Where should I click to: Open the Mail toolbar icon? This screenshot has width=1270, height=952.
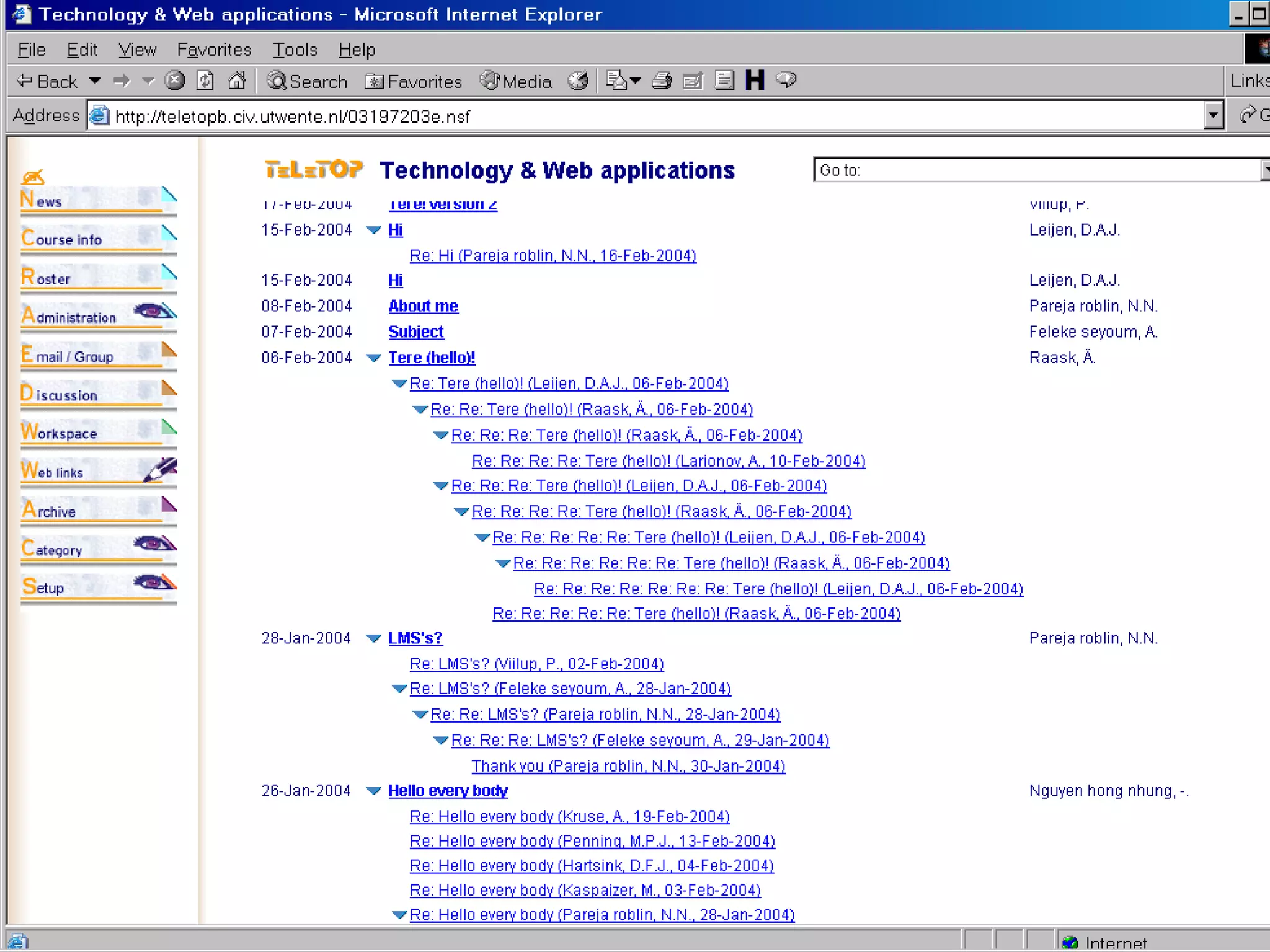[x=618, y=81]
